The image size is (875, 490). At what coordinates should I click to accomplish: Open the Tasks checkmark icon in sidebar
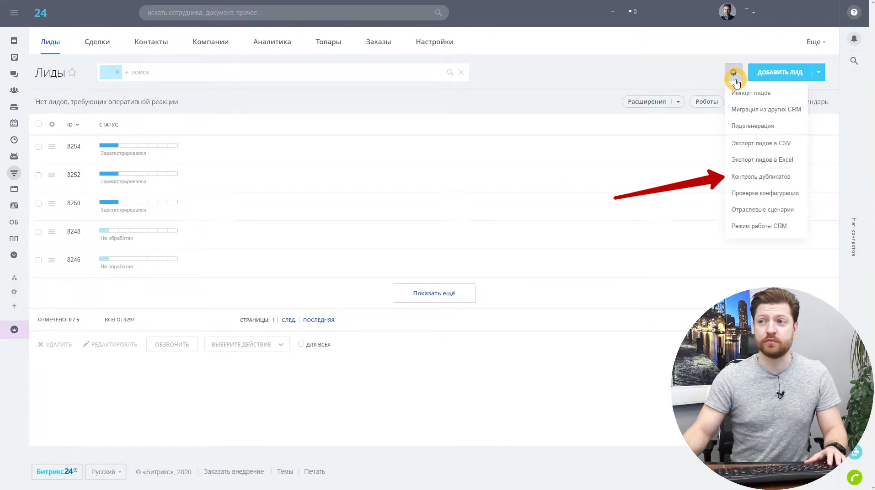point(14,57)
